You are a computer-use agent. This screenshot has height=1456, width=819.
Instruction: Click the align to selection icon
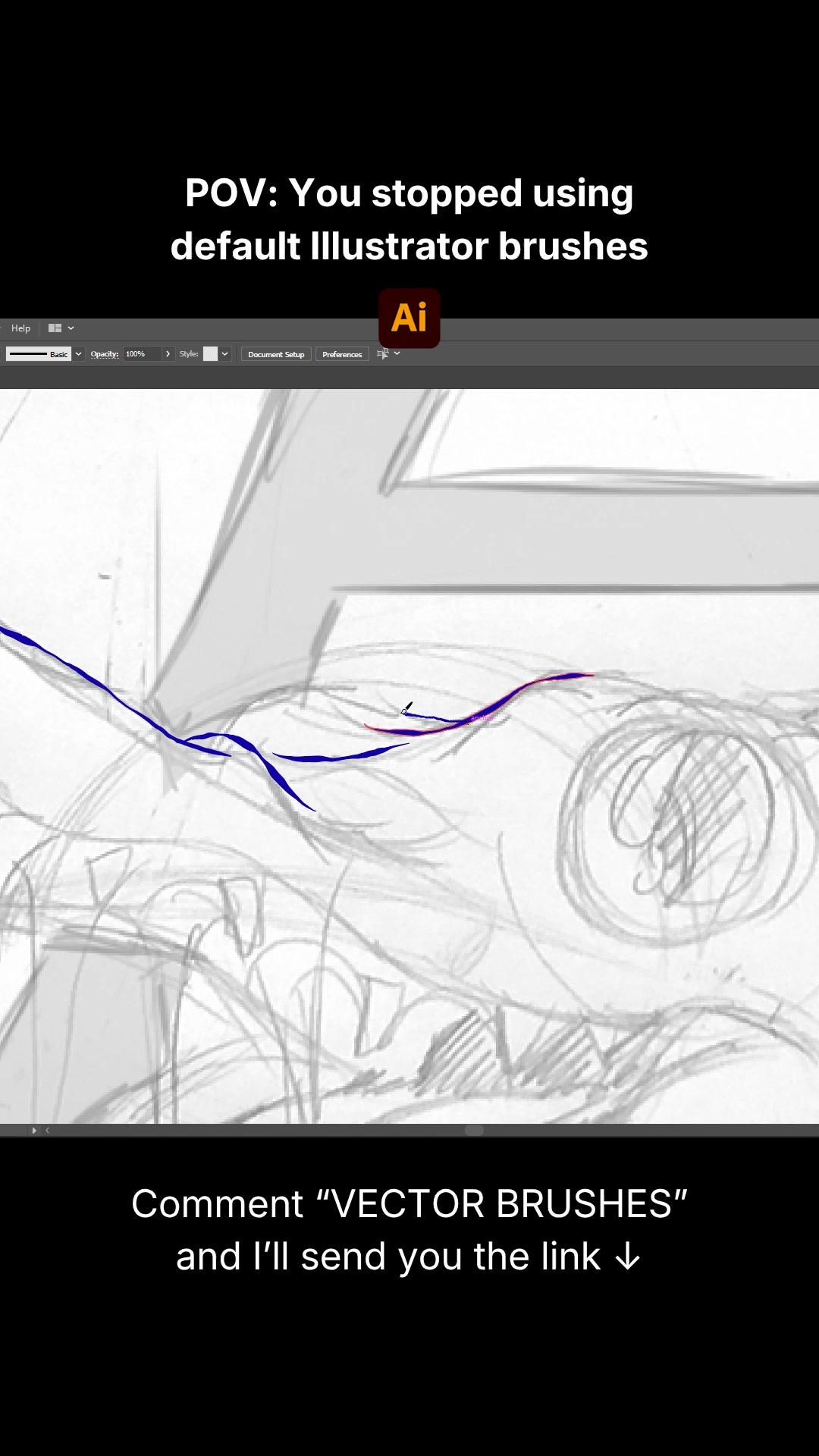coord(383,353)
